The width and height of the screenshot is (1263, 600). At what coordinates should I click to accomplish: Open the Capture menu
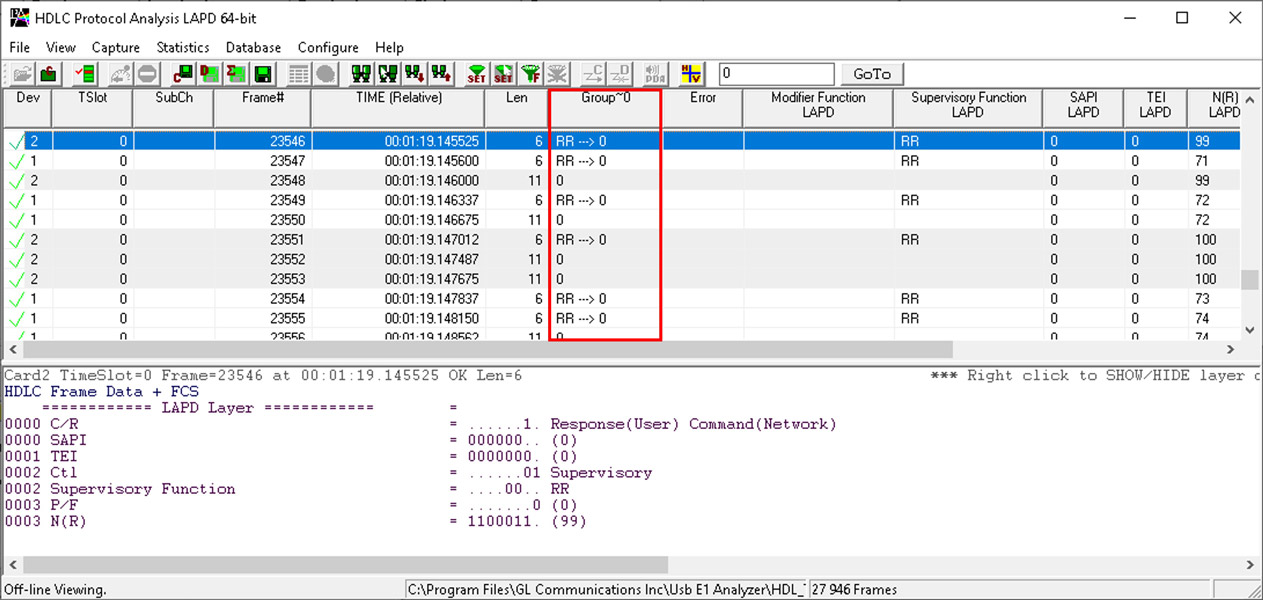point(116,47)
